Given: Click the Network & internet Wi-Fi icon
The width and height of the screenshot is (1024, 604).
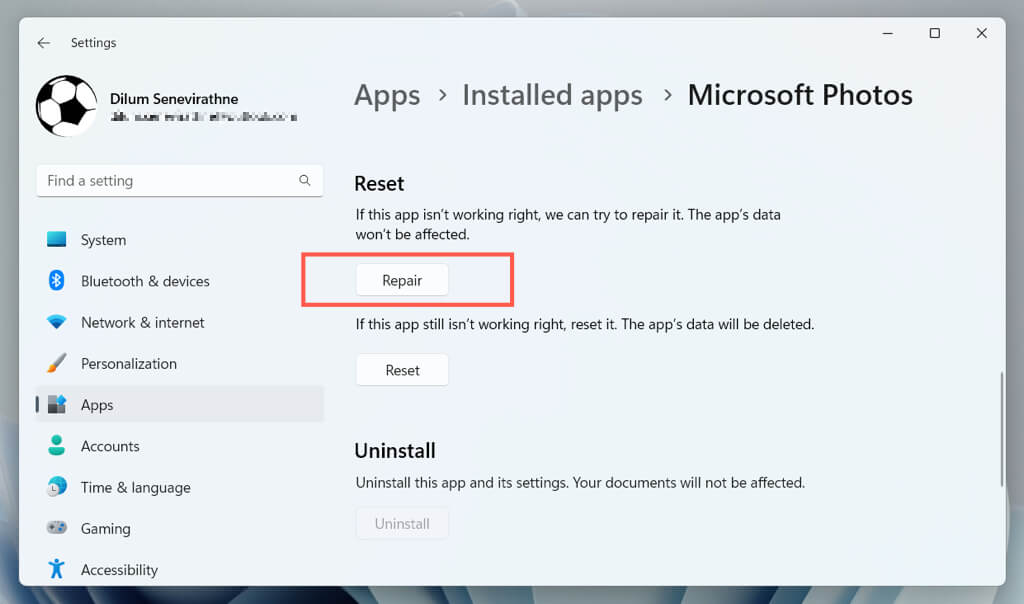Looking at the screenshot, I should point(57,322).
